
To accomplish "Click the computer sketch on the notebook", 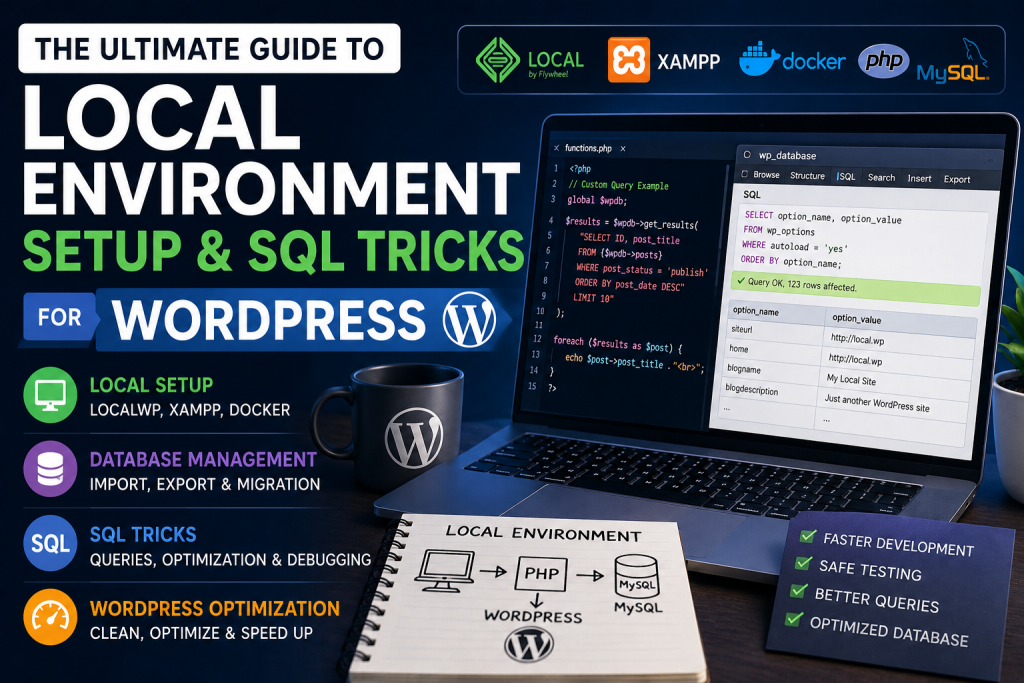I will (446, 571).
